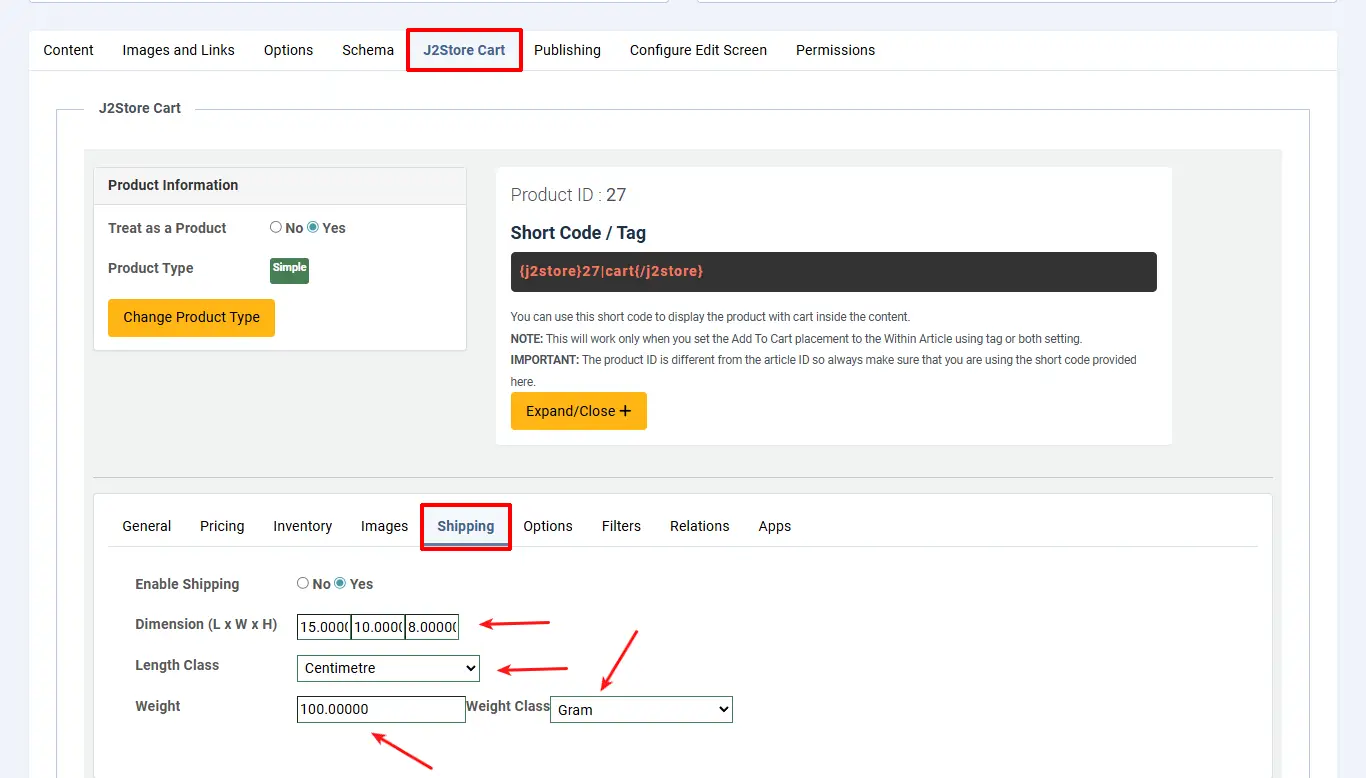1366x778 pixels.
Task: Click the Simple product type badge
Action: [290, 270]
